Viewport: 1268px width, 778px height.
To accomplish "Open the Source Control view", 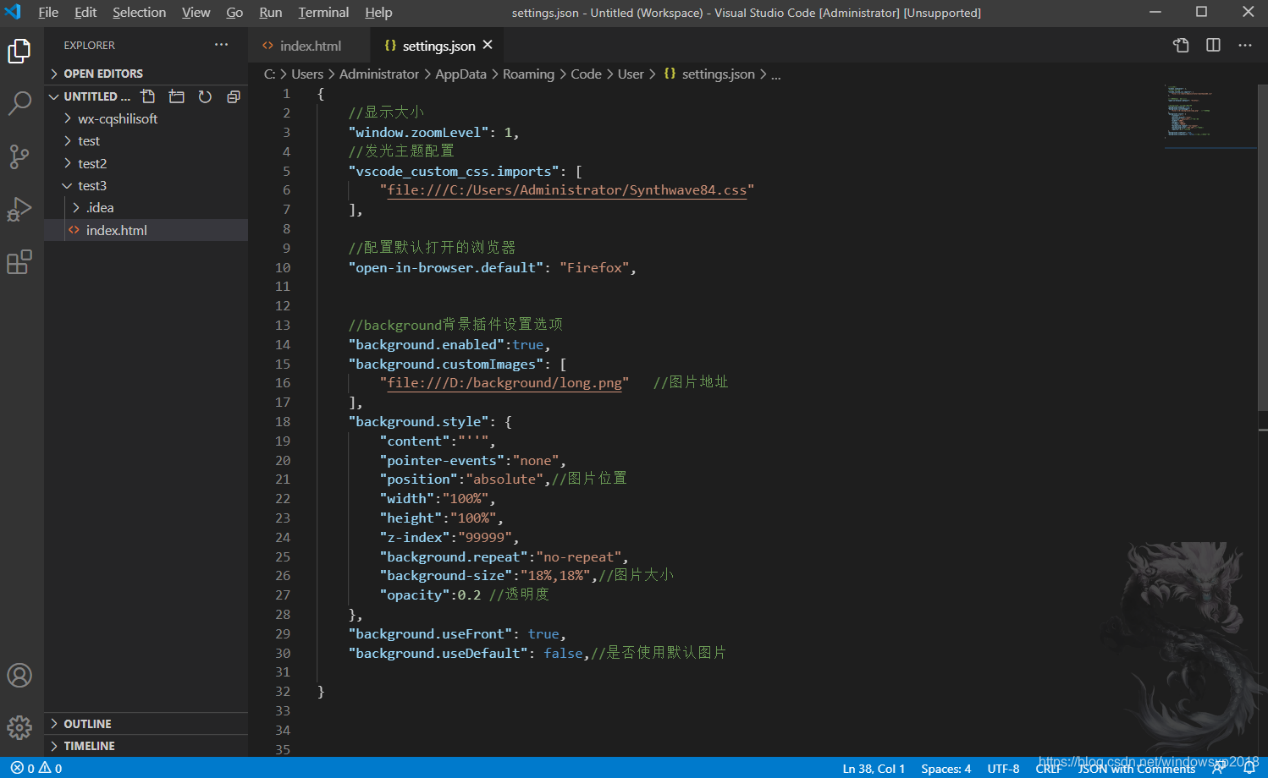I will [20, 156].
